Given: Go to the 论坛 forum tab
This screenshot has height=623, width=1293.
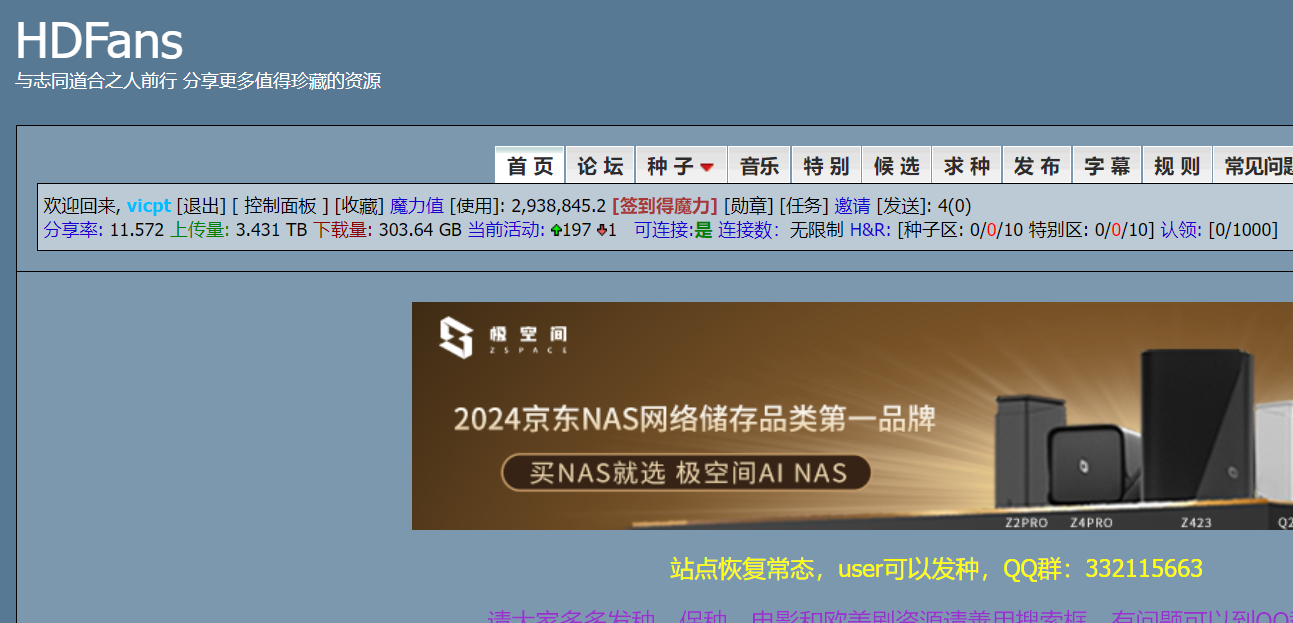Looking at the screenshot, I should pyautogui.click(x=600, y=166).
